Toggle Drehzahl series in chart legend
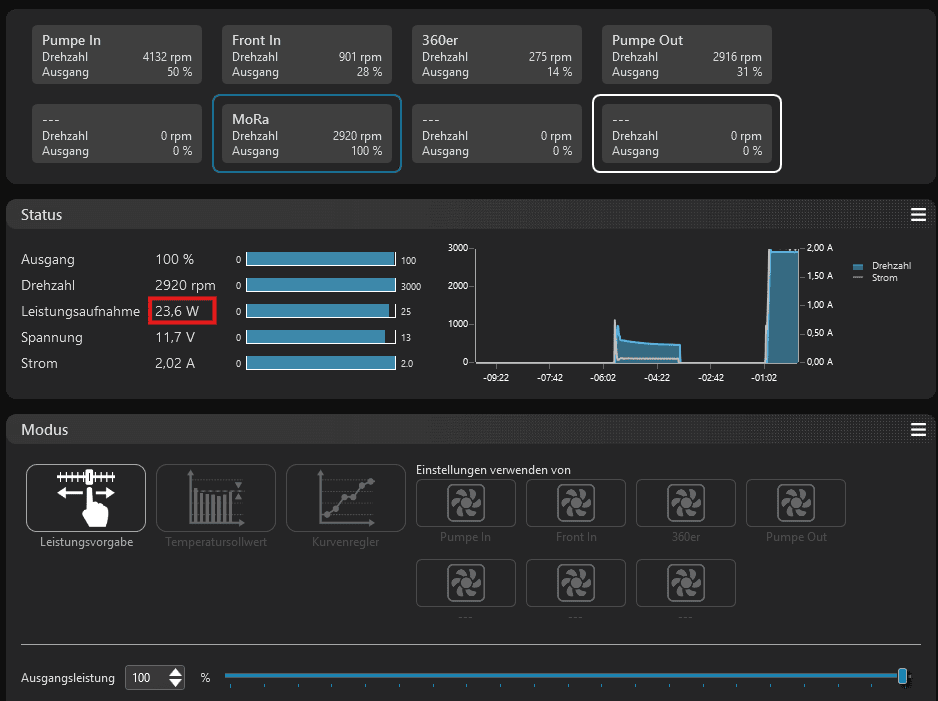938x701 pixels. coord(882,266)
